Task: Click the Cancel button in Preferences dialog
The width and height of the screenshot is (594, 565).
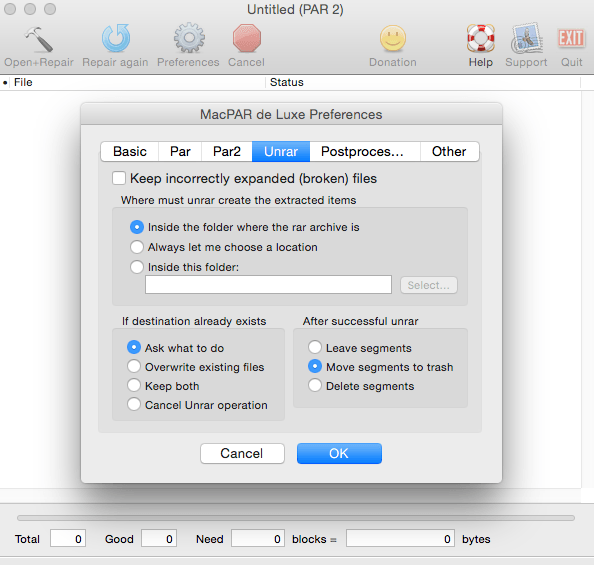Action: coord(242,454)
